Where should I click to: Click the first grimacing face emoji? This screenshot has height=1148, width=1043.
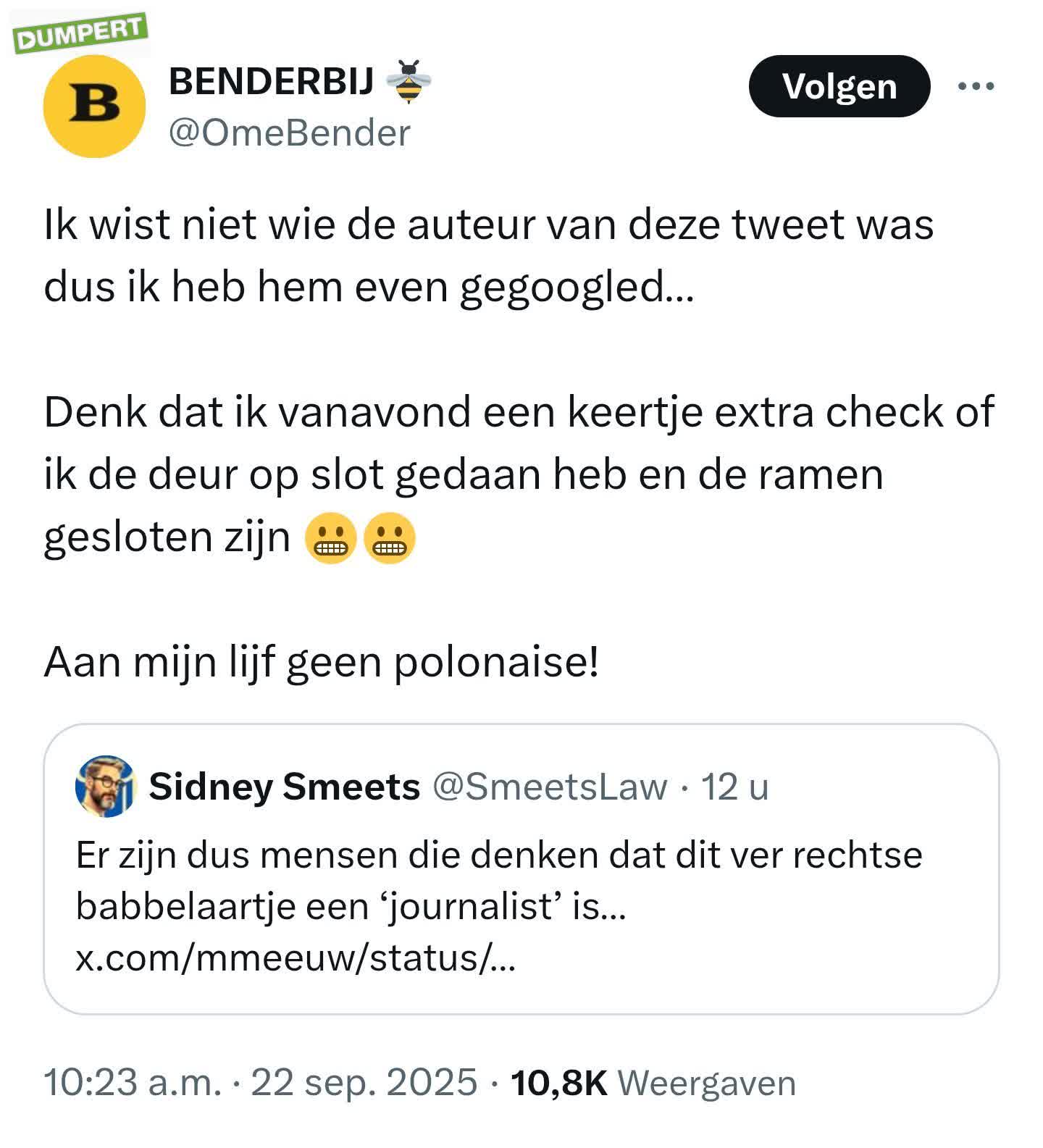331,539
